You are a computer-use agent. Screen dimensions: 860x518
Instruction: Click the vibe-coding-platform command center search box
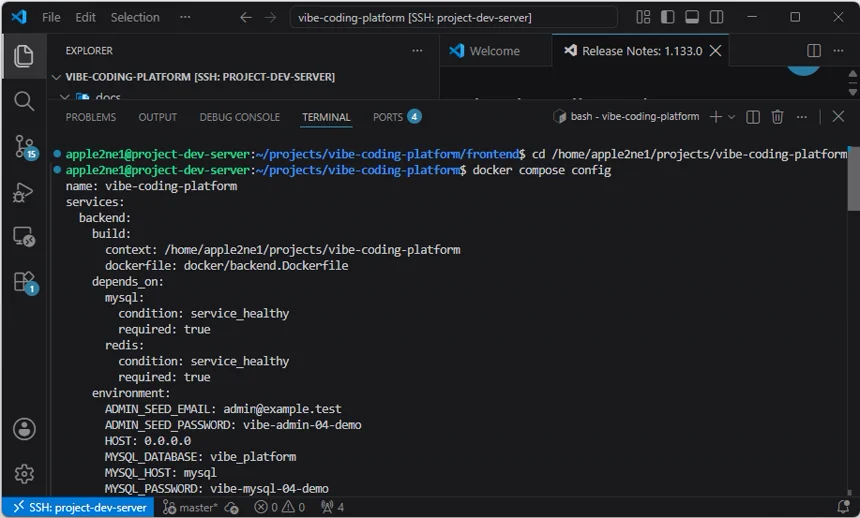coord(454,18)
